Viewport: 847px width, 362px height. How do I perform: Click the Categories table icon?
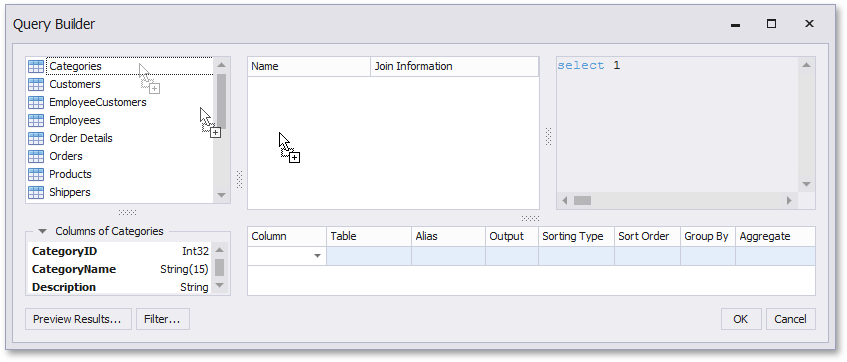point(36,66)
